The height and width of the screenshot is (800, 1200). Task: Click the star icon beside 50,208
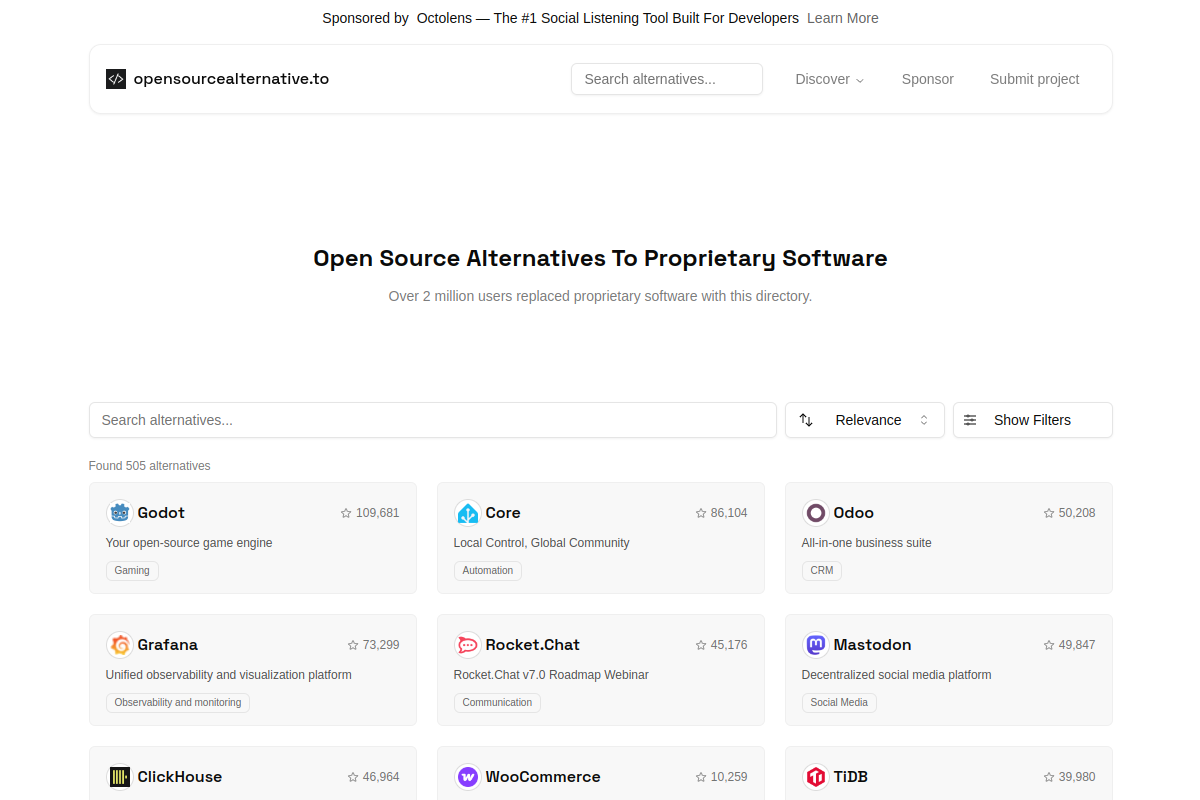(1049, 513)
